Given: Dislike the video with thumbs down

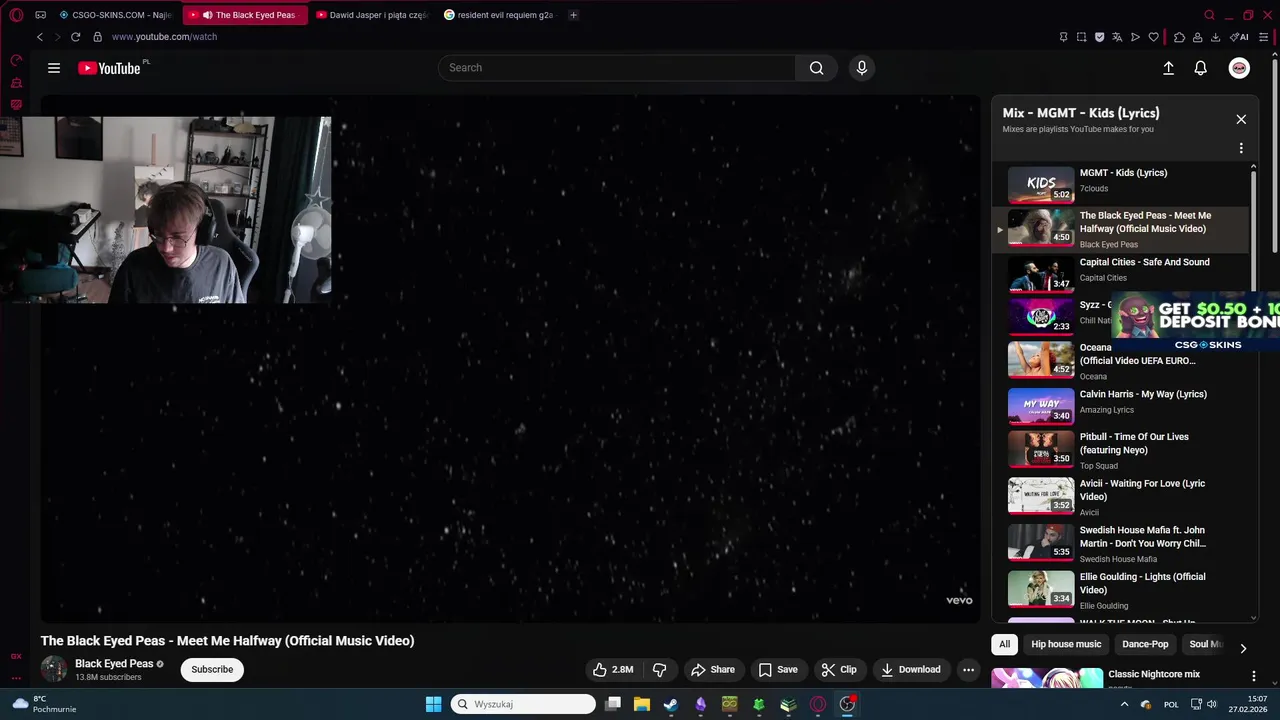Looking at the screenshot, I should point(659,669).
